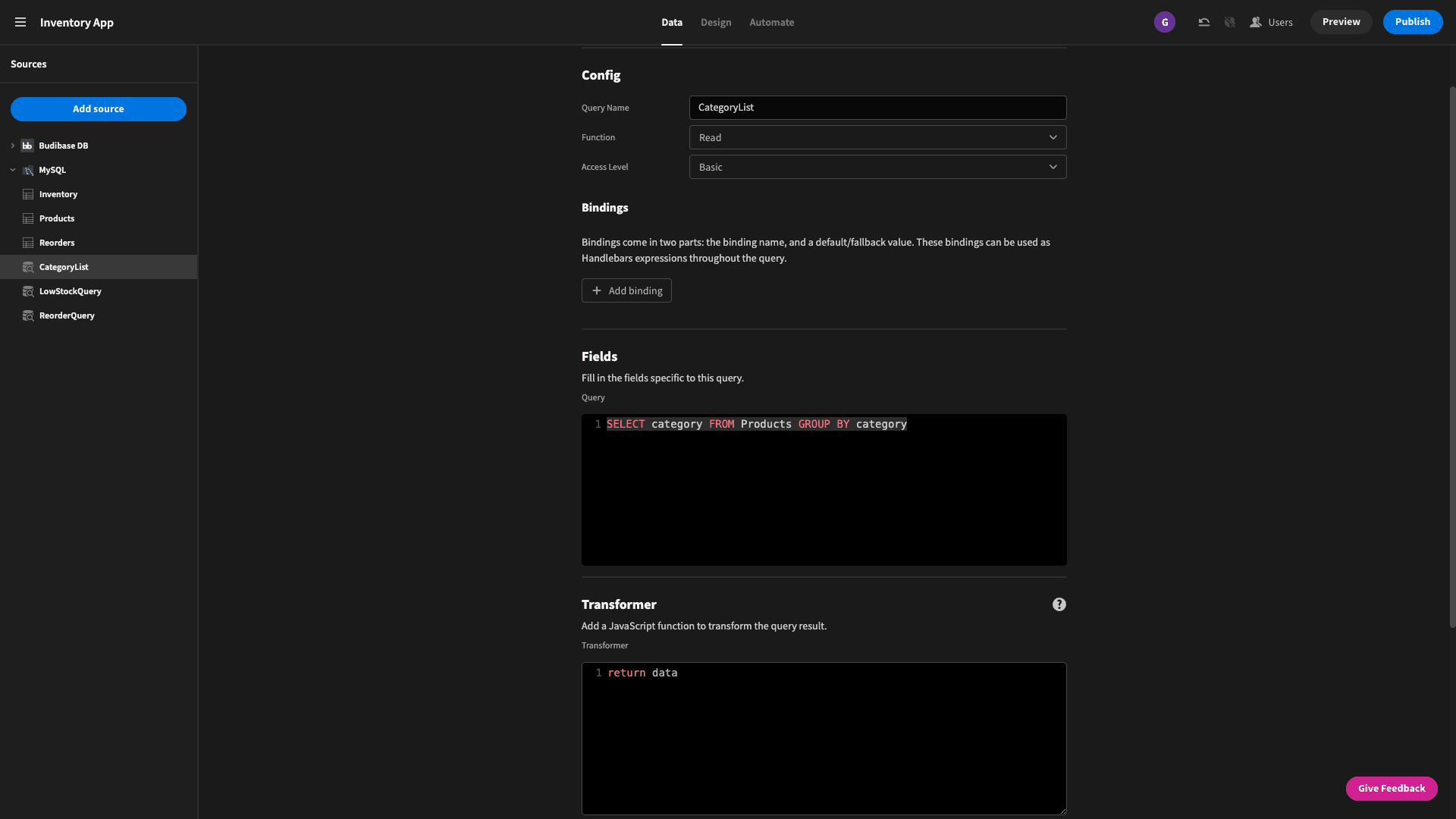Click the Inventory table icon

coord(28,194)
